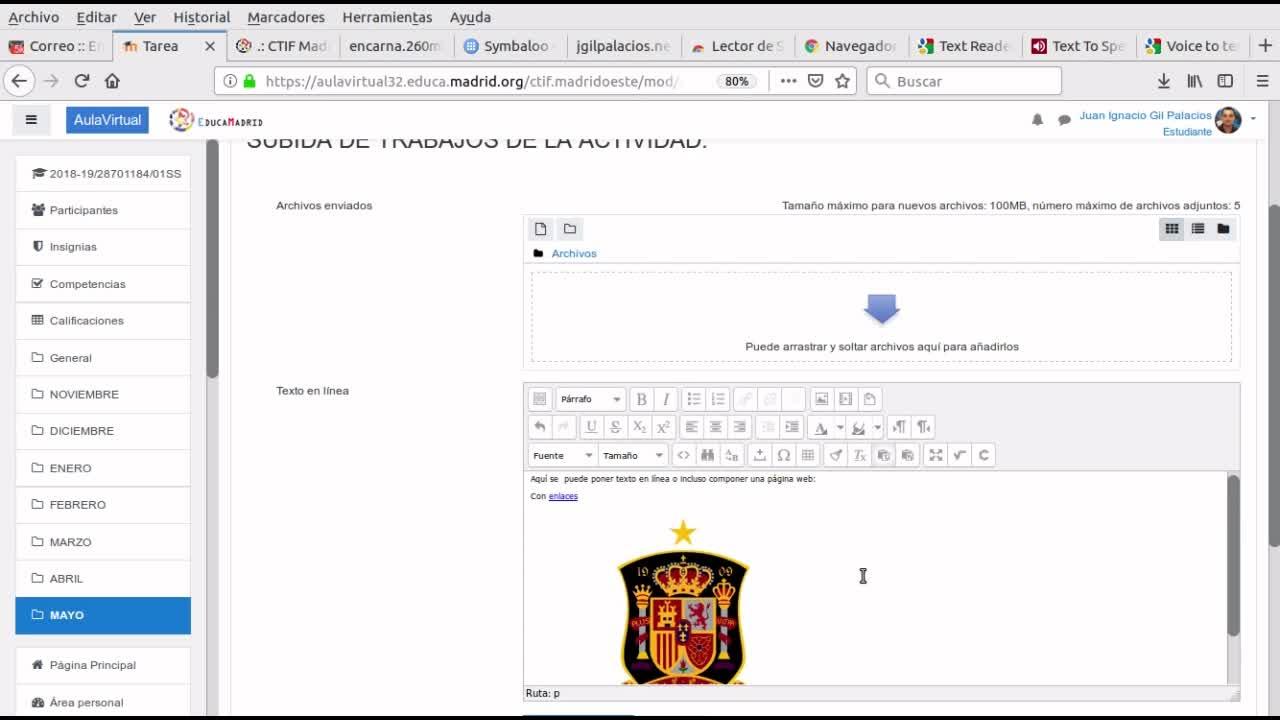Toggle bold formatting in the editor
Viewport: 1280px width, 720px height.
click(x=642, y=399)
